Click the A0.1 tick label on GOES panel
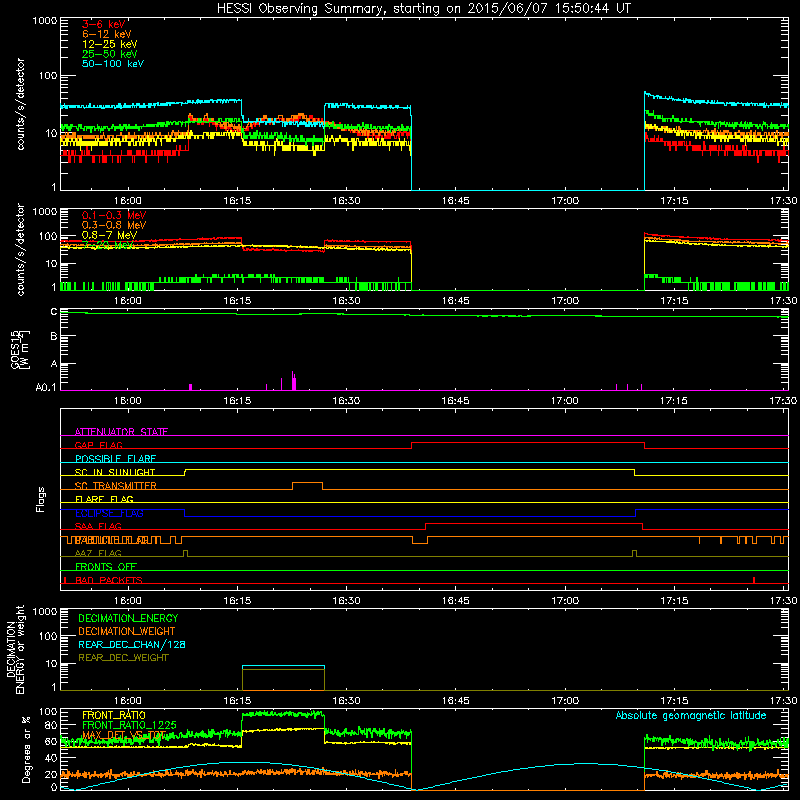Screen dimensions: 800x800 coord(45,387)
